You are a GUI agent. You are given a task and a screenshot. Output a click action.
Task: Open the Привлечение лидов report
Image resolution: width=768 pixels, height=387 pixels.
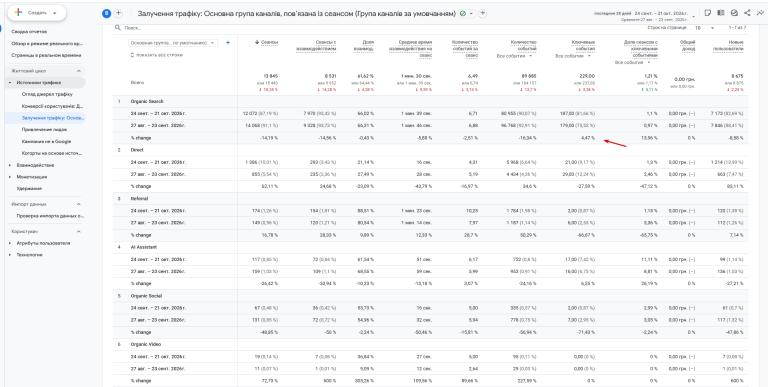pos(45,130)
